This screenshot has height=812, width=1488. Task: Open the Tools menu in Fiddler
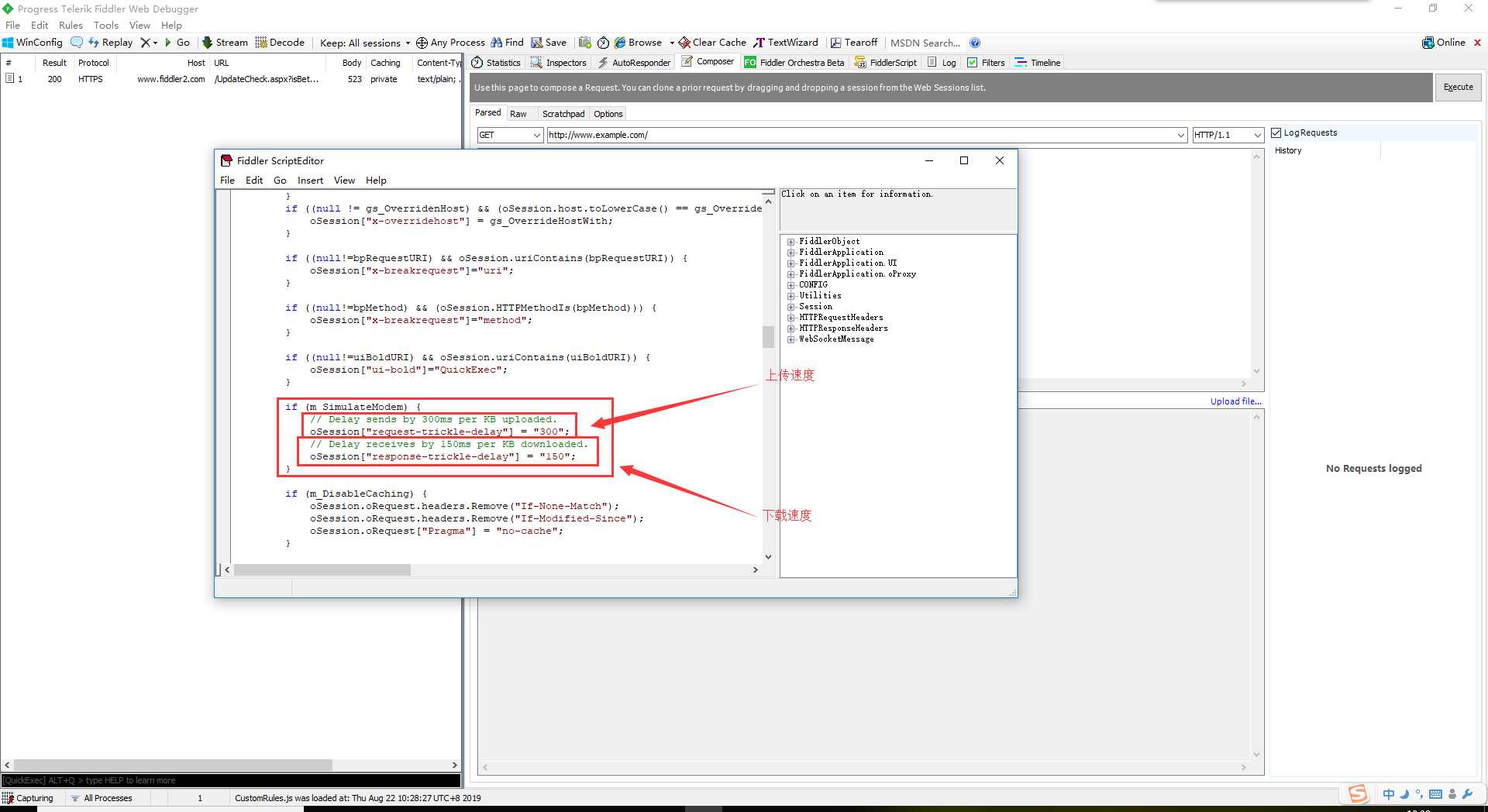[106, 26]
